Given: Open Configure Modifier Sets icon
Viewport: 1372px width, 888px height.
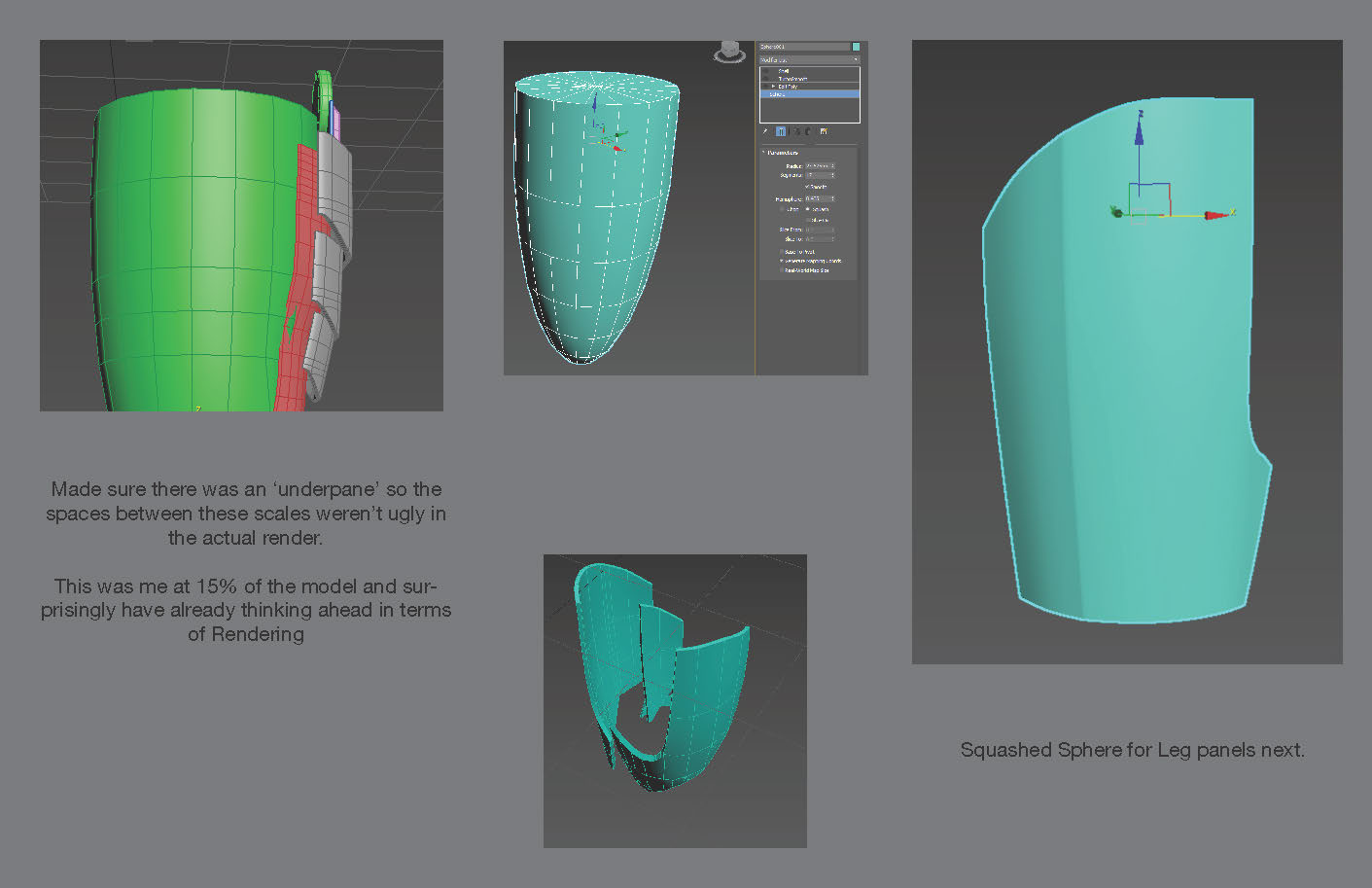Looking at the screenshot, I should tap(824, 131).
